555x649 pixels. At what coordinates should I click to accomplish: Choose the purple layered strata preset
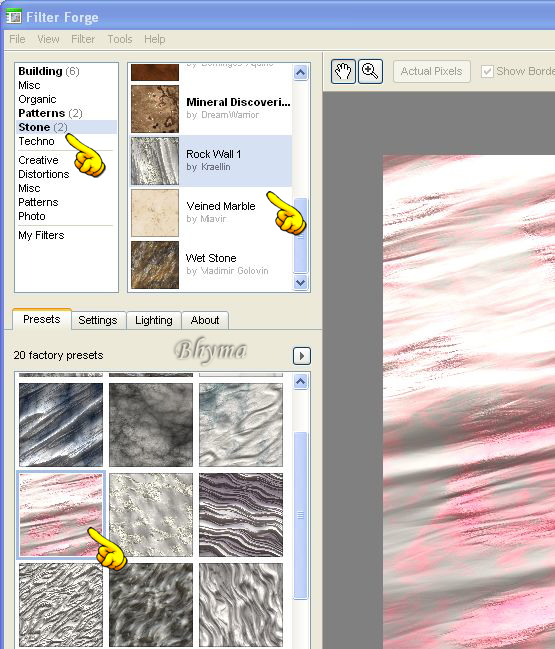[x=241, y=515]
